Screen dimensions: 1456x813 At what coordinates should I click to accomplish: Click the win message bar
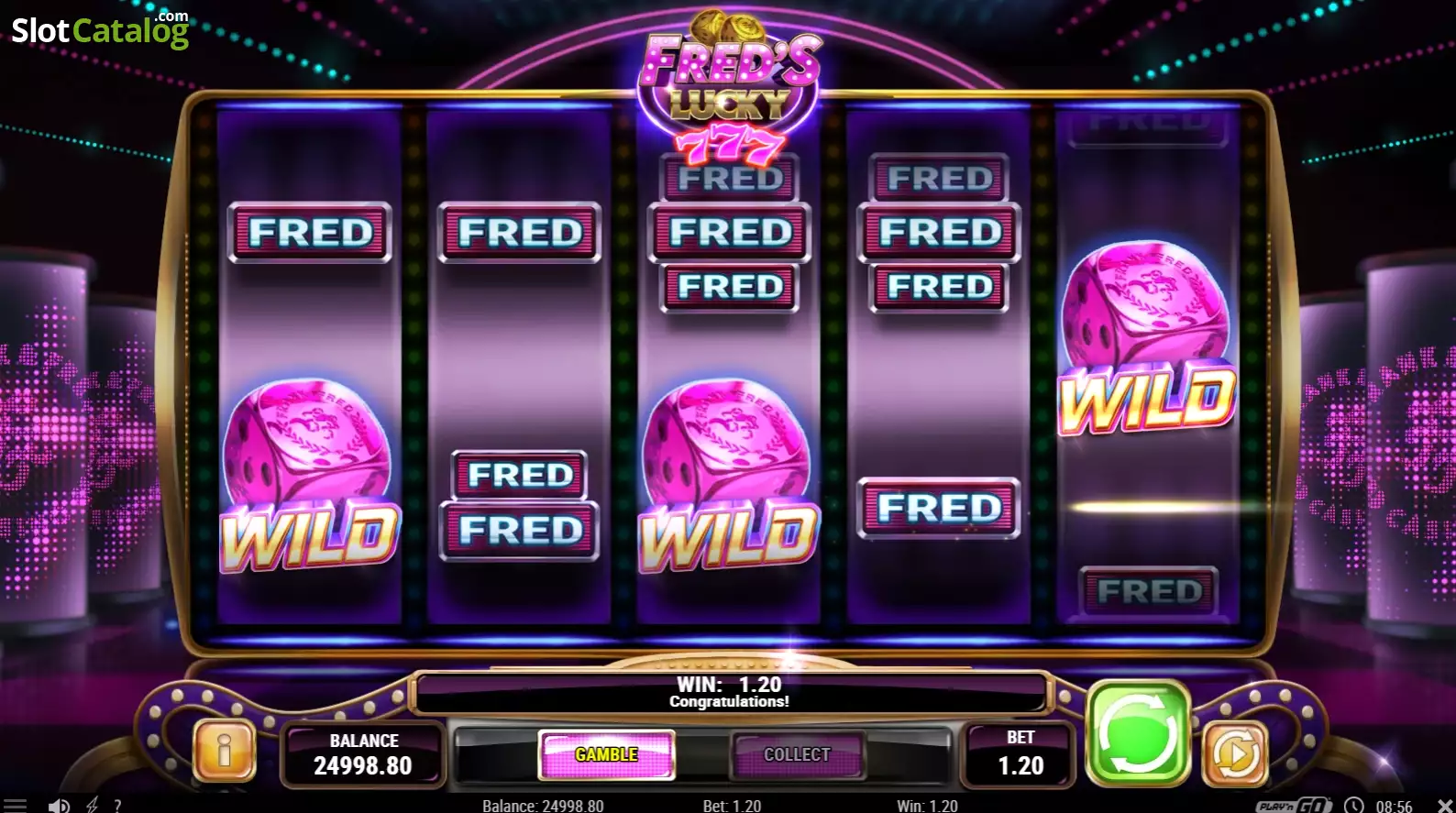pyautogui.click(x=730, y=693)
